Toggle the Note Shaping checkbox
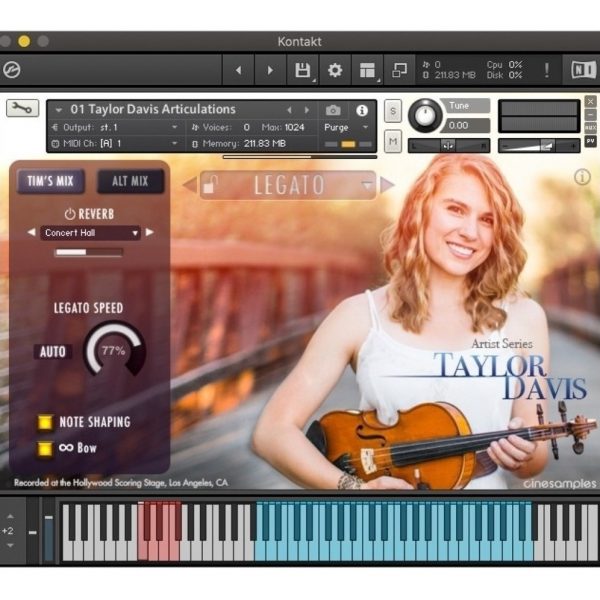Viewport: 600px width, 600px height. 45,422
